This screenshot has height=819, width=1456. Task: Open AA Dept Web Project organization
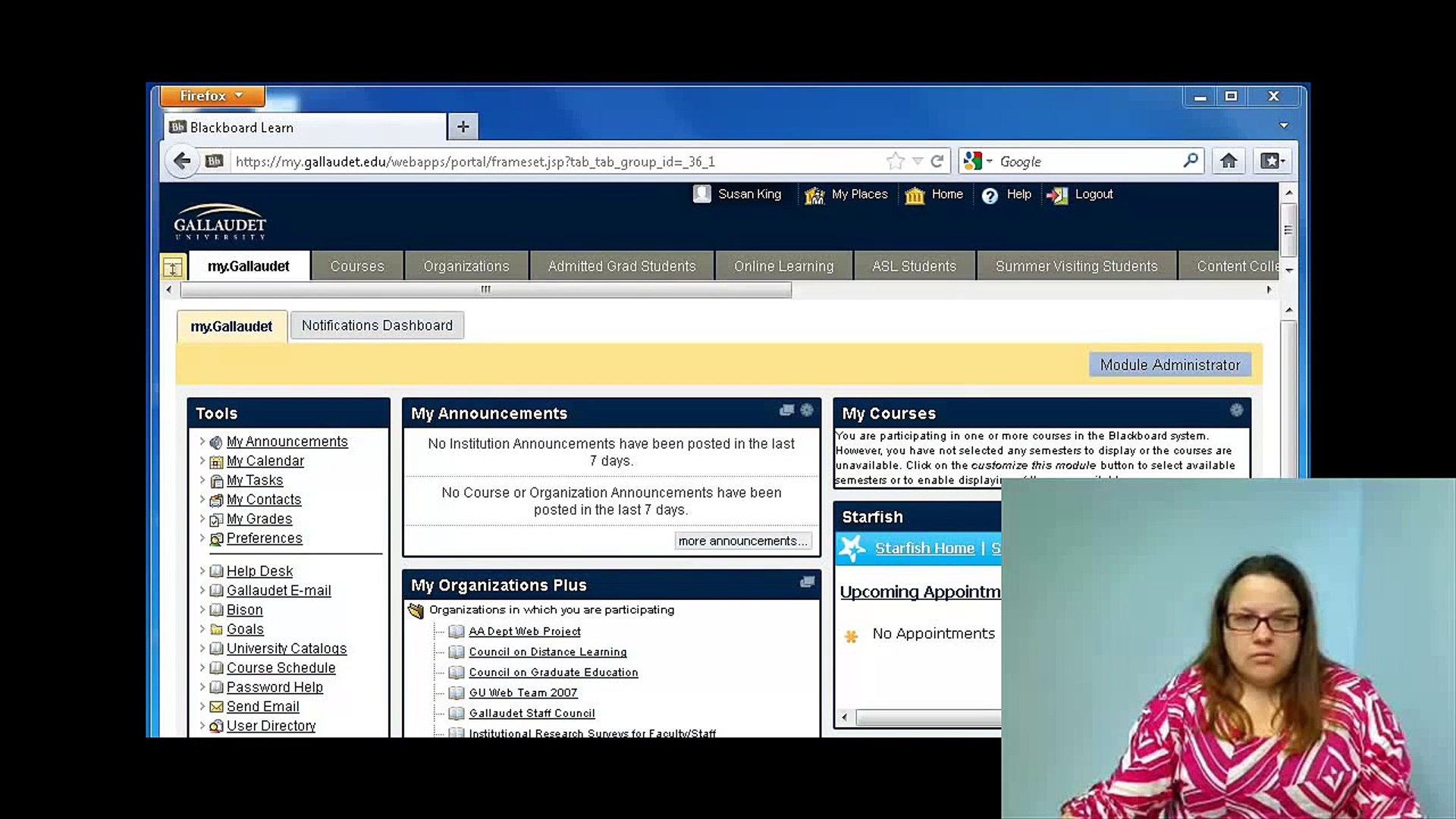coord(525,632)
